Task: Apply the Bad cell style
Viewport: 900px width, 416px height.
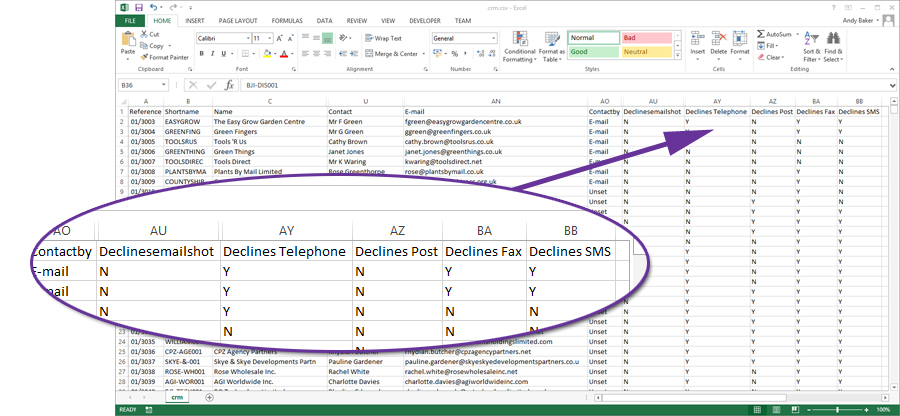Action: coord(646,38)
